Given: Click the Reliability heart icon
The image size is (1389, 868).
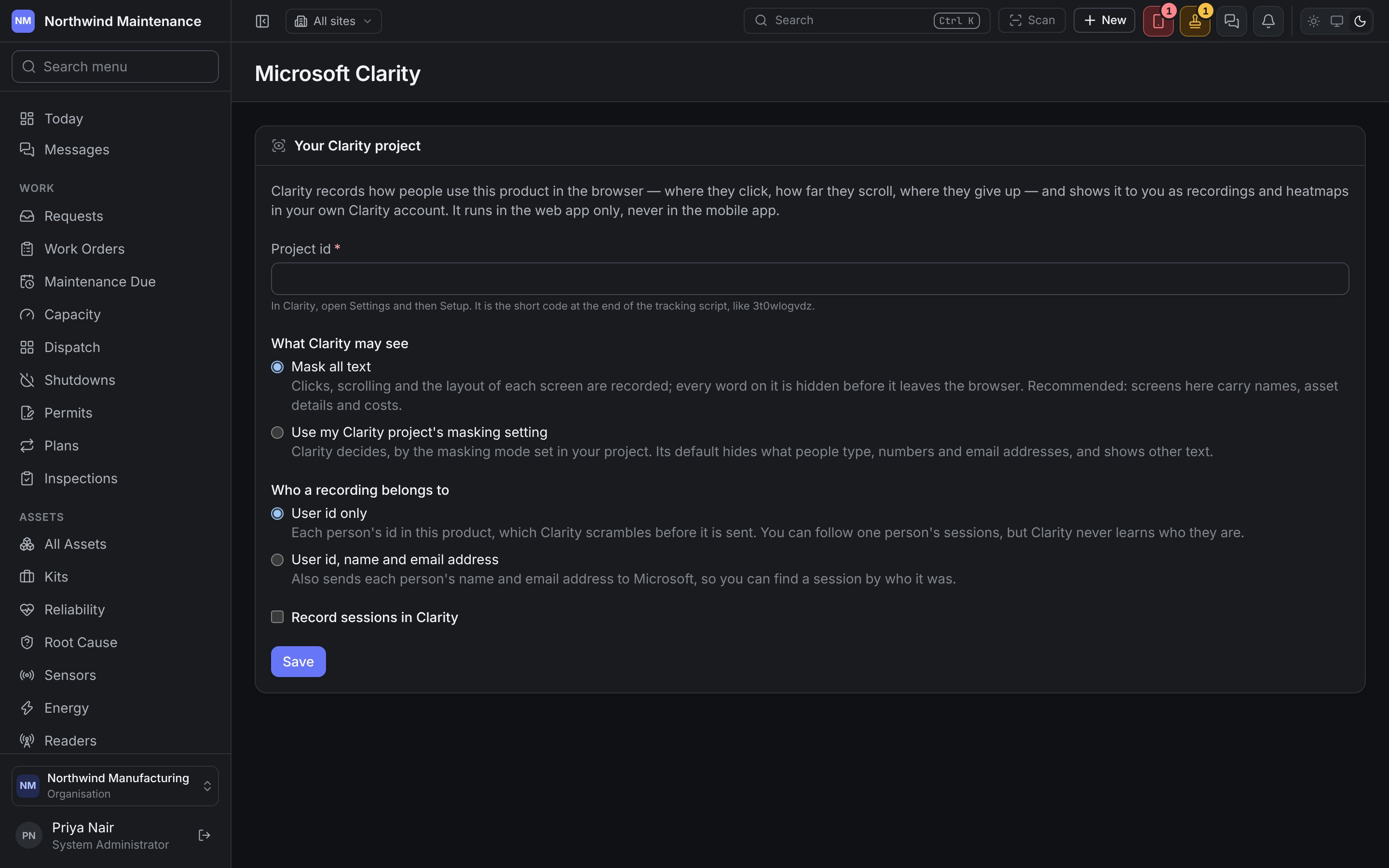Looking at the screenshot, I should 27,610.
